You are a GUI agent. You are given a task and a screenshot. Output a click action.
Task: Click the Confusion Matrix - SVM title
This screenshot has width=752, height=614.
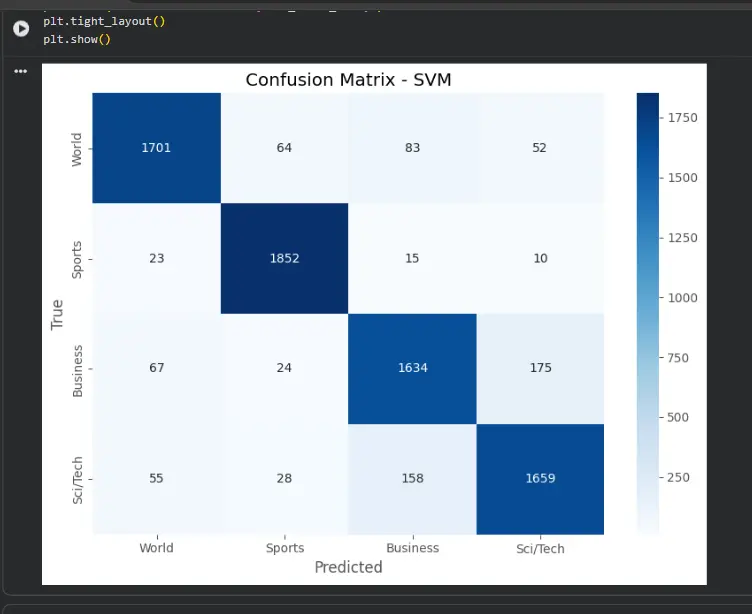(349, 80)
